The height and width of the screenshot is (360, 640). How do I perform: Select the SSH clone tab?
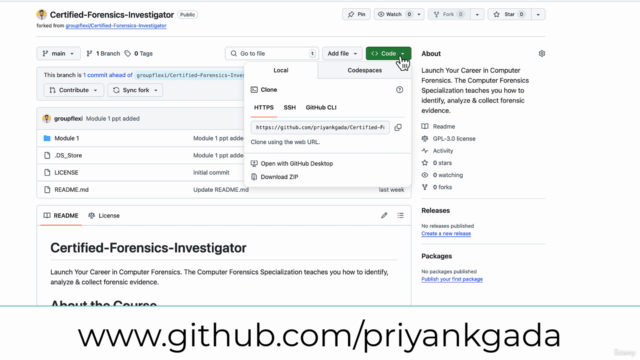(x=289, y=107)
